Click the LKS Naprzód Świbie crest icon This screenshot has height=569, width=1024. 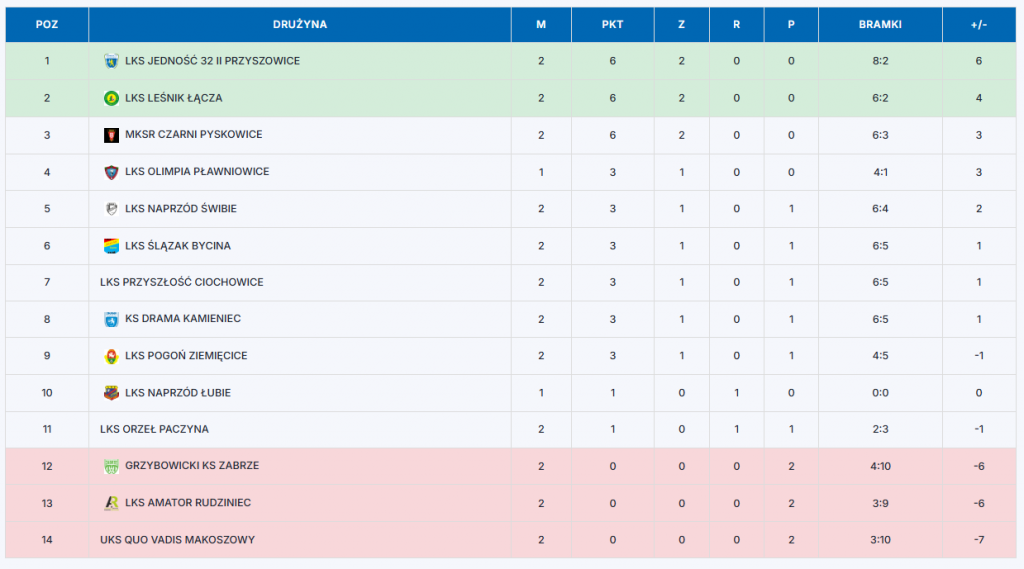pos(111,209)
